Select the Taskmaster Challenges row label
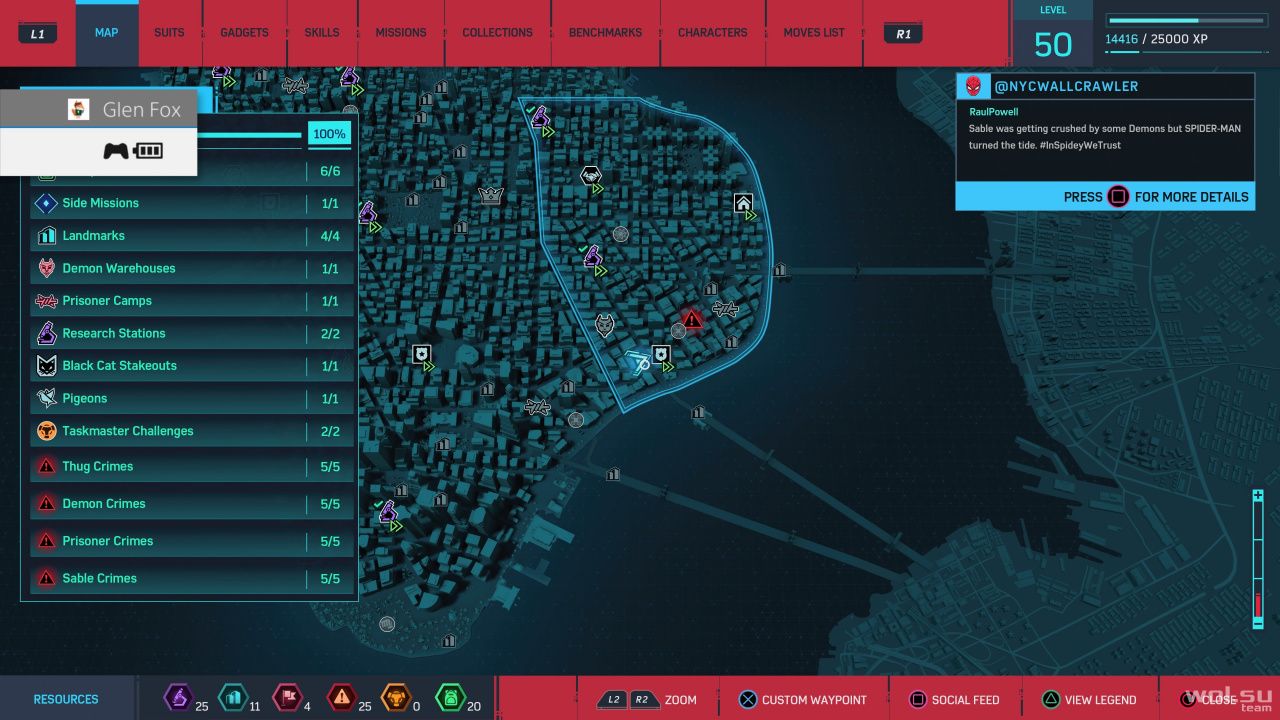 tap(128, 431)
